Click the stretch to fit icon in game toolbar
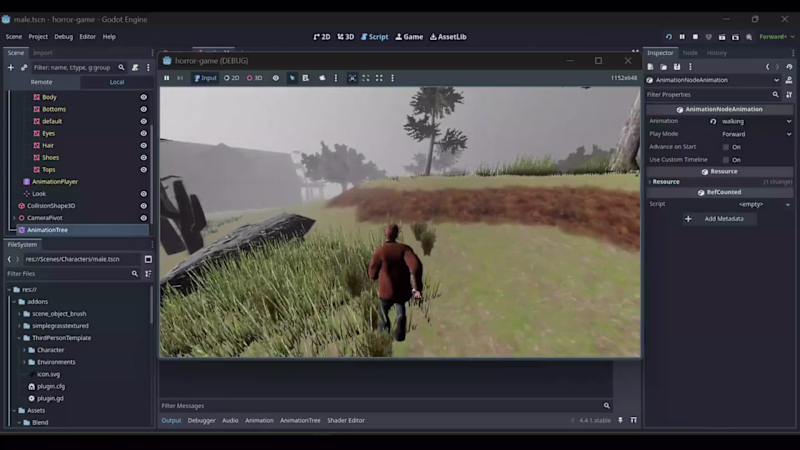Image resolution: width=800 pixels, height=450 pixels. (x=379, y=78)
